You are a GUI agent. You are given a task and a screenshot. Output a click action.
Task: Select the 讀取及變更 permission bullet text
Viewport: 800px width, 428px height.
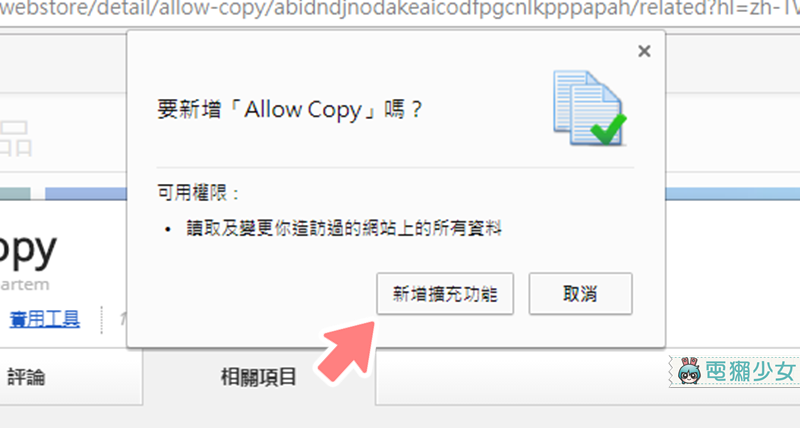tap(344, 228)
